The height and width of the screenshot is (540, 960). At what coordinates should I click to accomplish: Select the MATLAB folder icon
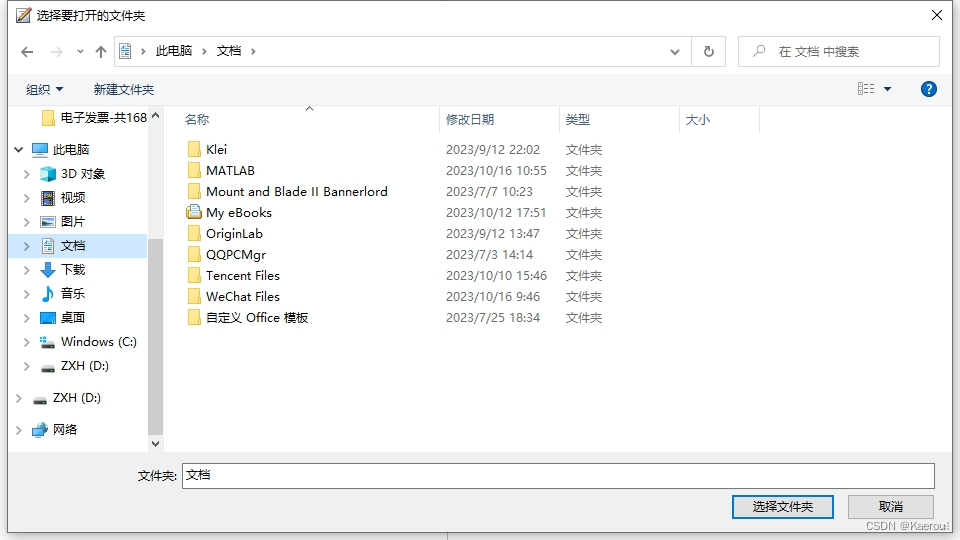coord(194,170)
